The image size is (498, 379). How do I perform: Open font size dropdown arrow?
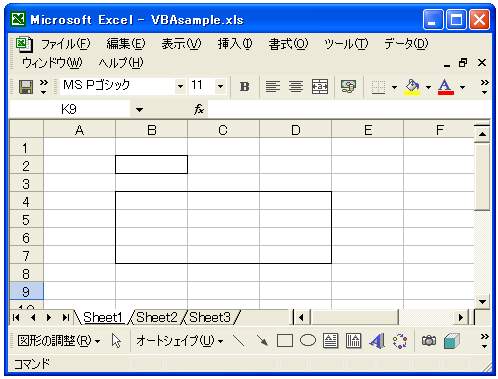click(220, 86)
